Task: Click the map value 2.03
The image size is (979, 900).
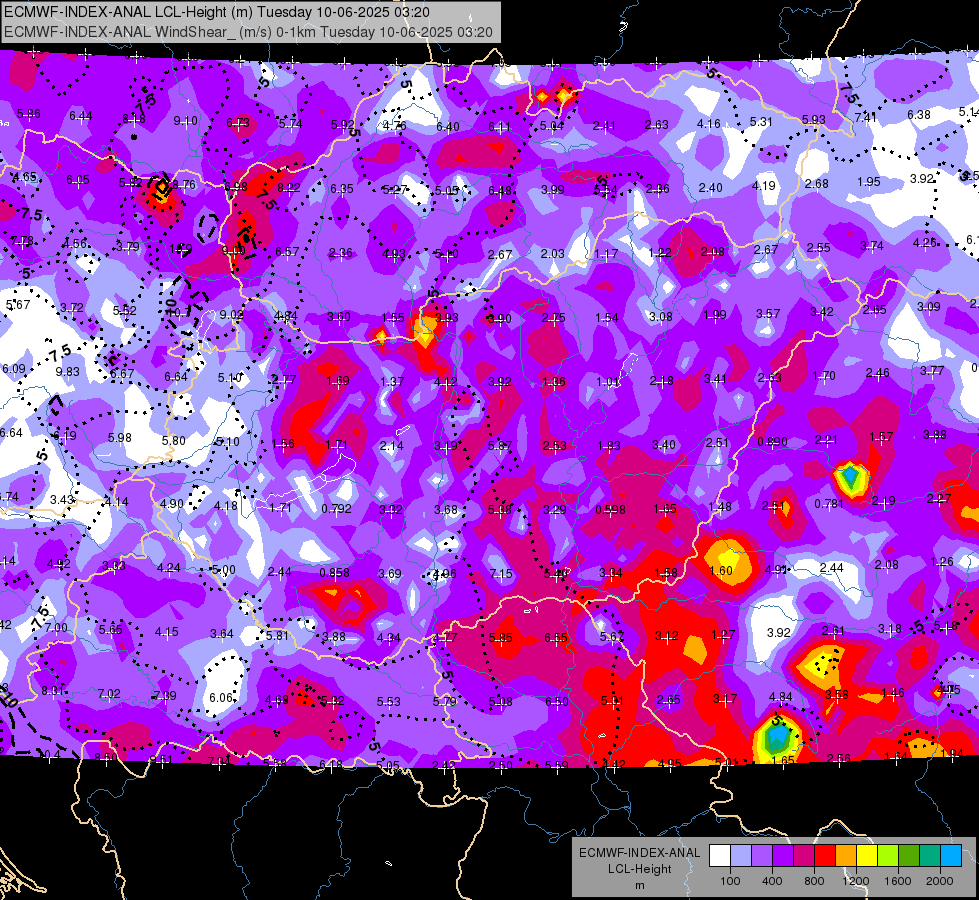Action: pos(553,254)
